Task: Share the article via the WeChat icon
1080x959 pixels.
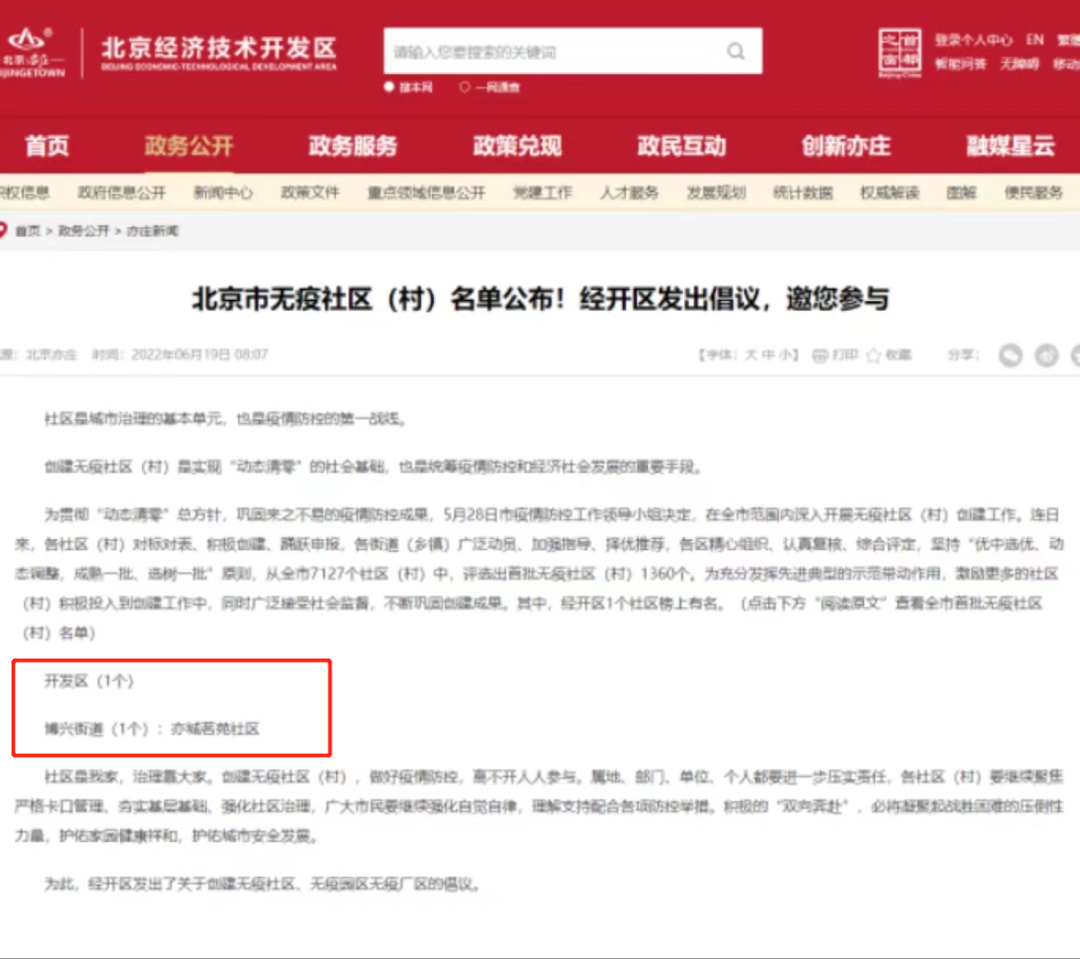Action: point(1010,355)
